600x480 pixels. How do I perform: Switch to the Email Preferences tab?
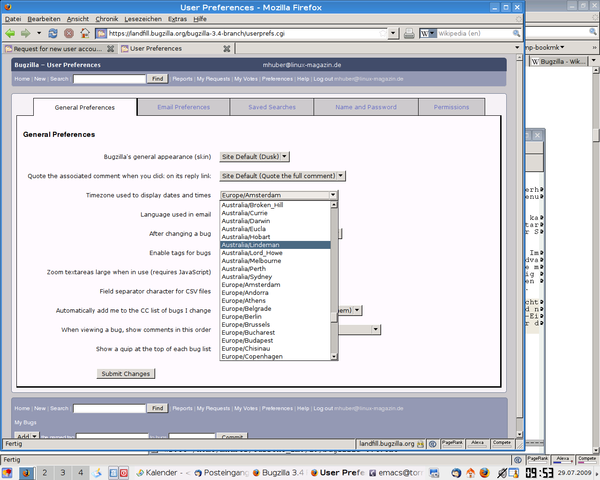tap(184, 107)
